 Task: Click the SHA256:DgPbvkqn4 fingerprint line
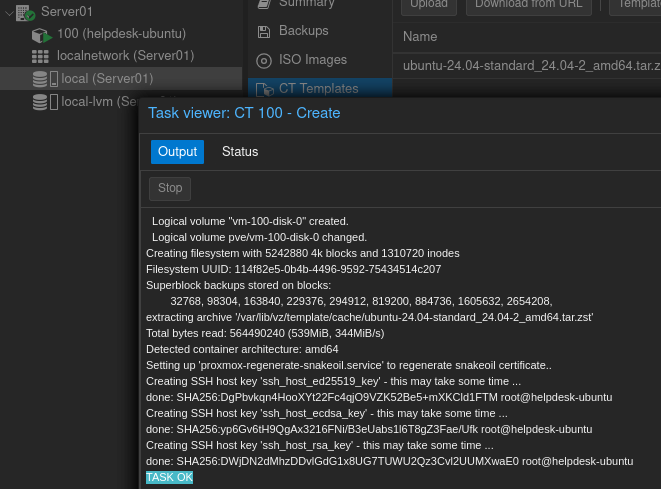tap(379, 398)
